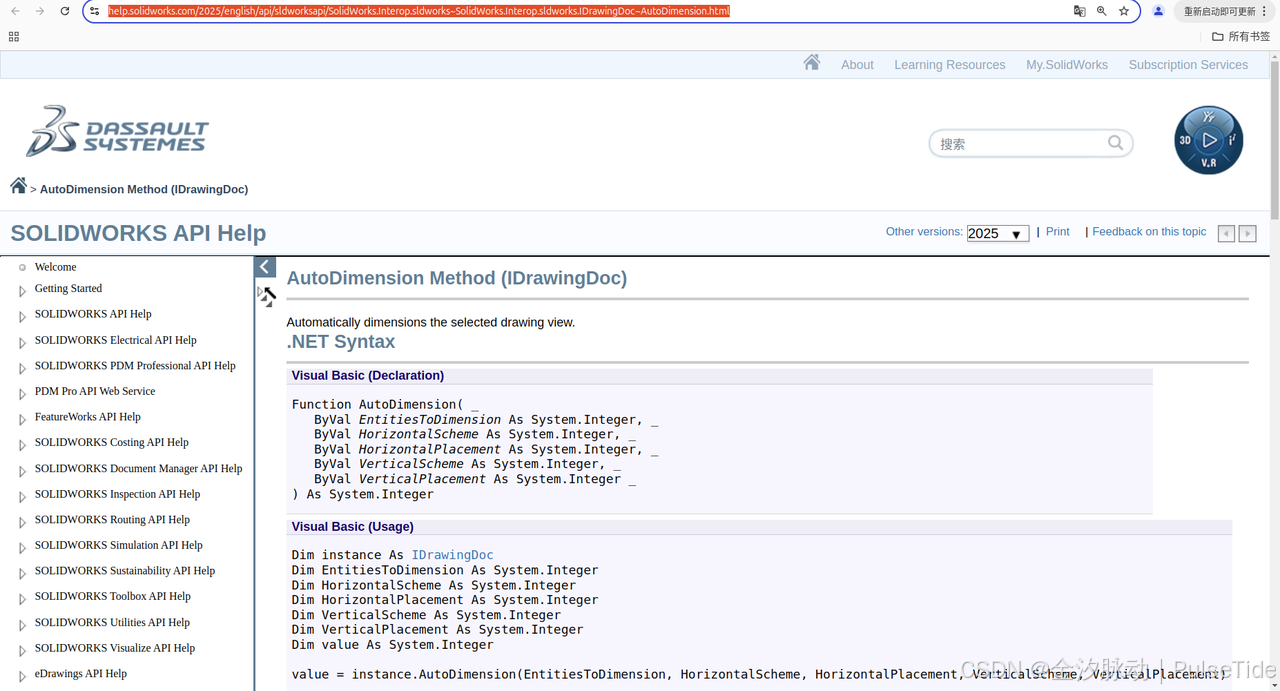Click the Welcome bullet icon
Image resolution: width=1280 pixels, height=691 pixels.
pyautogui.click(x=22, y=267)
